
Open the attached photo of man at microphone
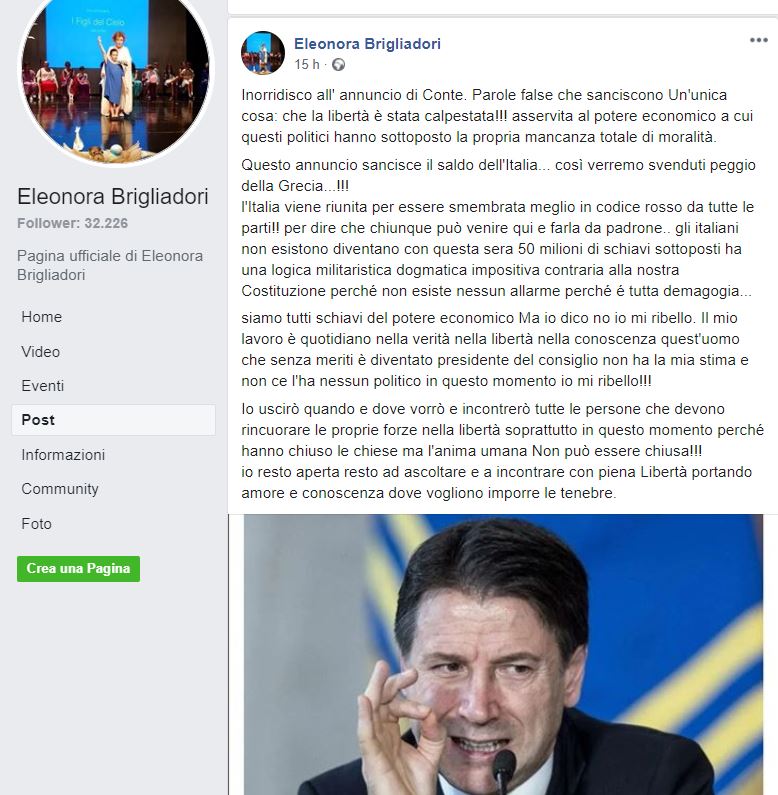click(503, 654)
